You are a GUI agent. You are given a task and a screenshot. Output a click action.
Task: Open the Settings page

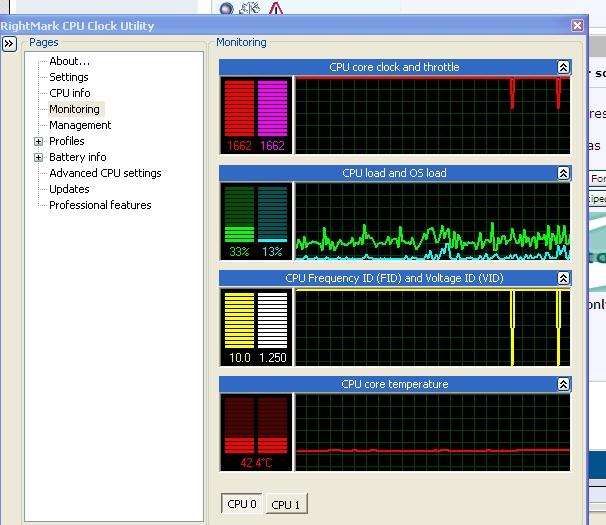tap(69, 77)
